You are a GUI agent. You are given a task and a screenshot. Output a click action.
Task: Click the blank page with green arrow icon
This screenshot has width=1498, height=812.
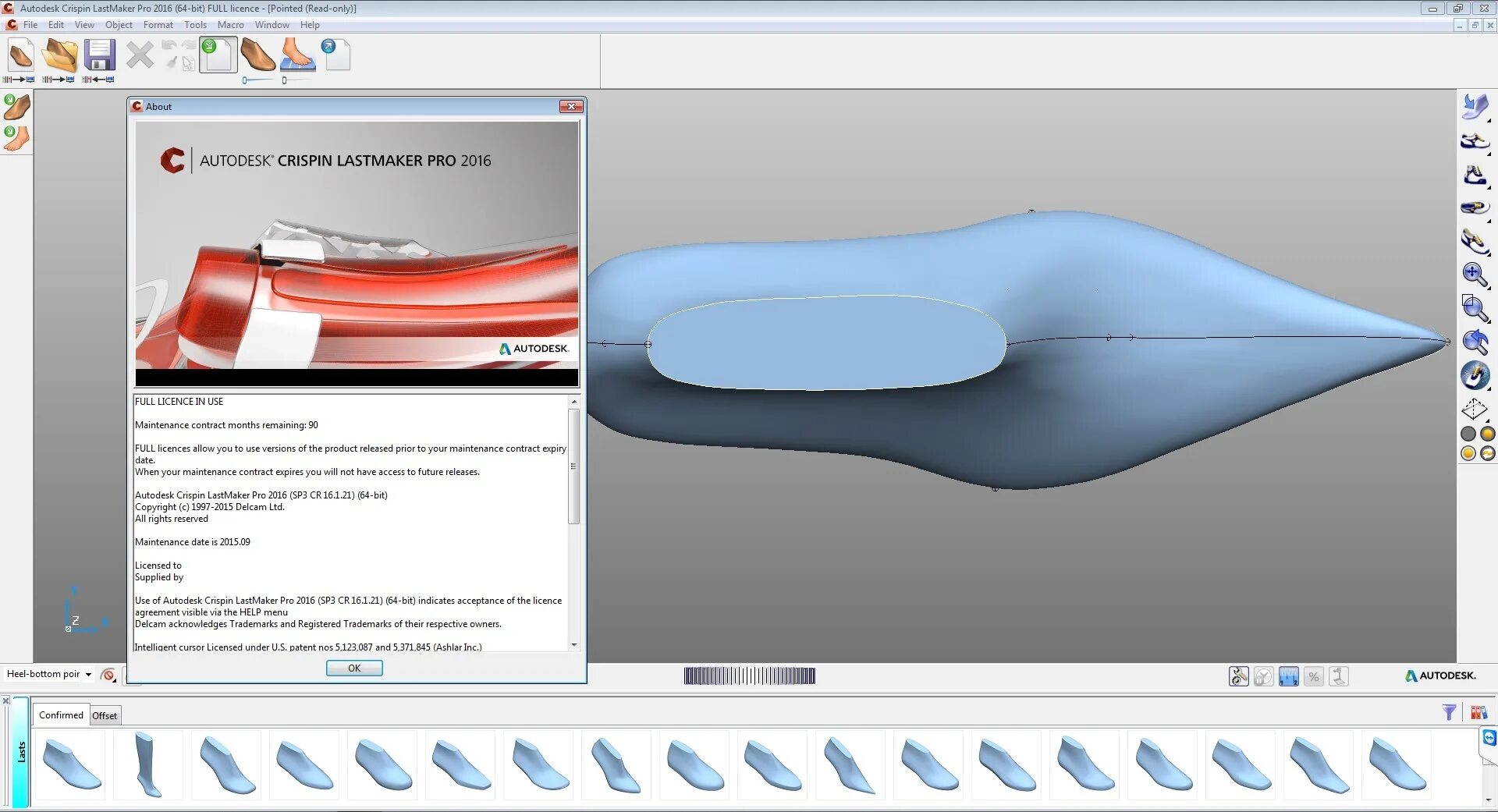218,55
